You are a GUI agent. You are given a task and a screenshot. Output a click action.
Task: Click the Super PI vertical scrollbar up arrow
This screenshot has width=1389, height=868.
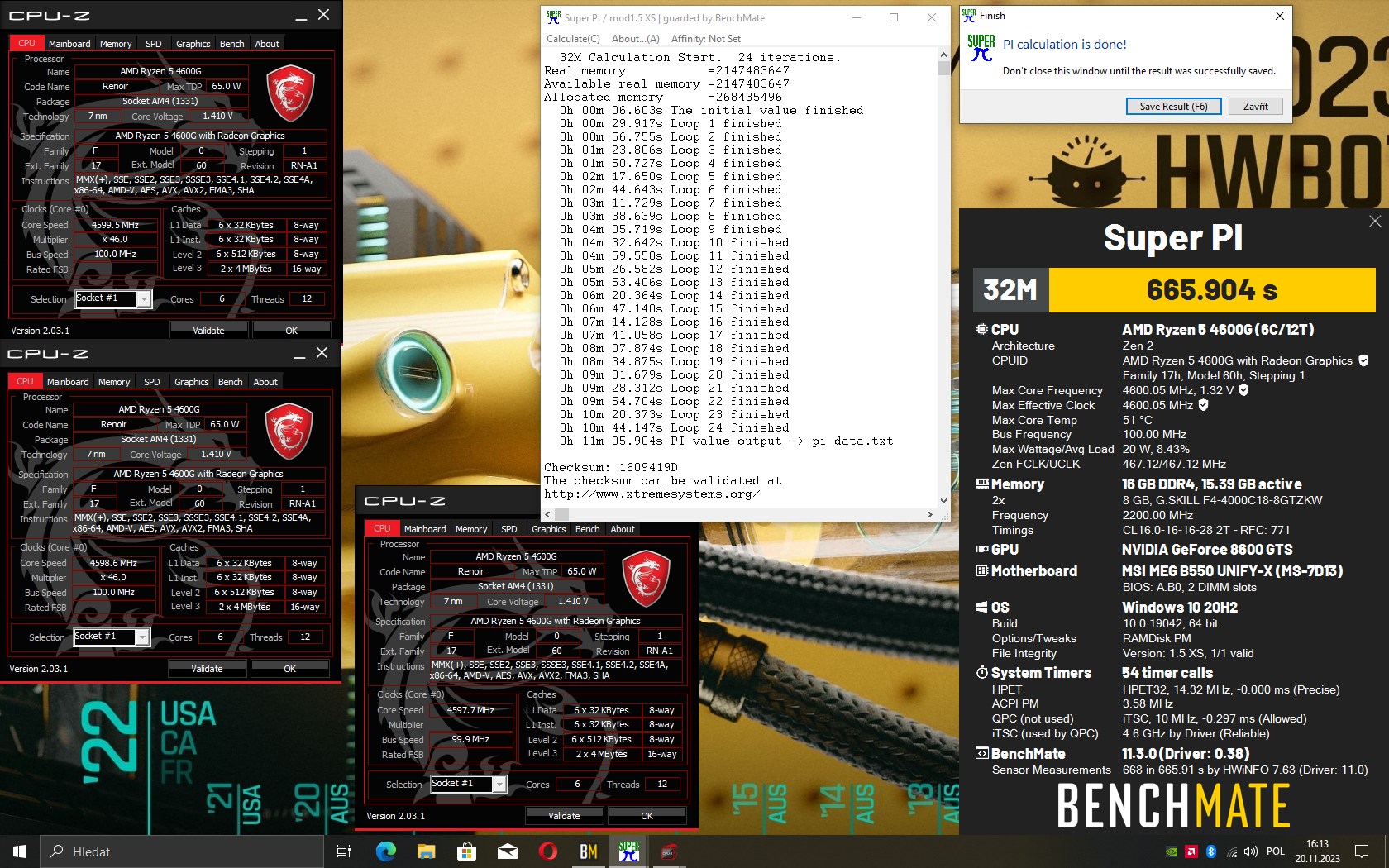pos(943,55)
